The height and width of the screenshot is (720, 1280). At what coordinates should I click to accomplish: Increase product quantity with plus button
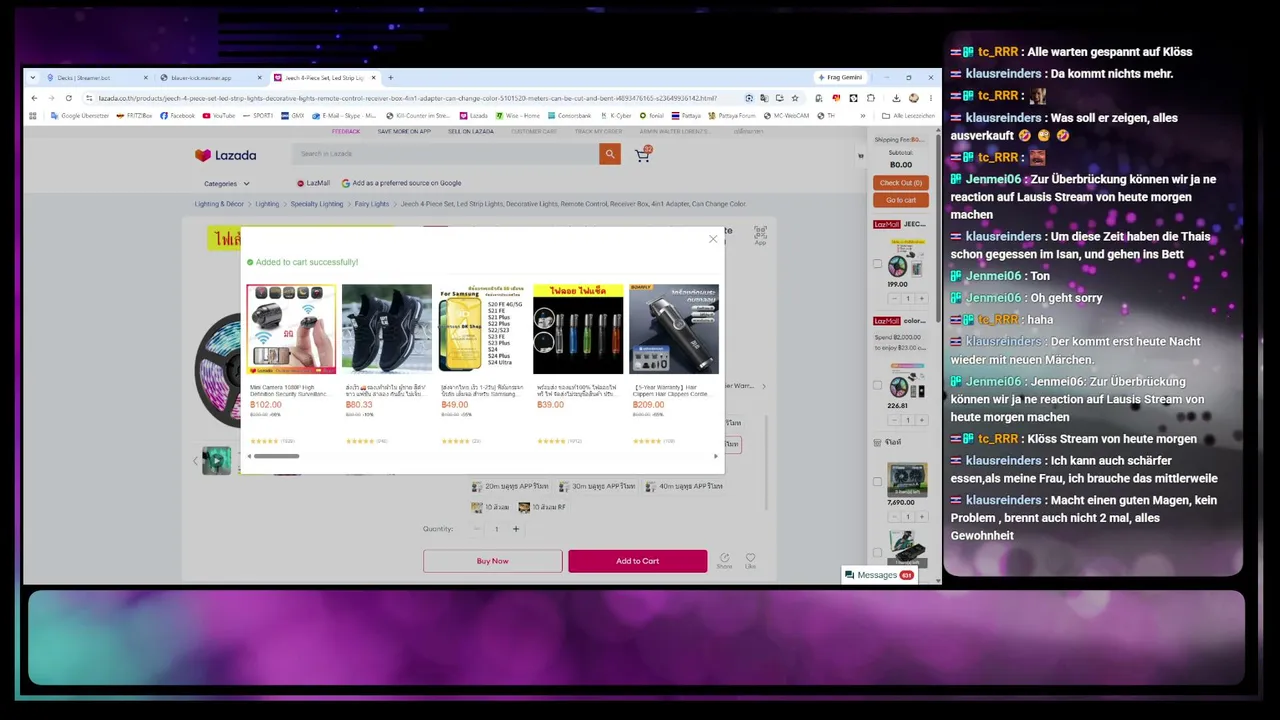(x=516, y=529)
